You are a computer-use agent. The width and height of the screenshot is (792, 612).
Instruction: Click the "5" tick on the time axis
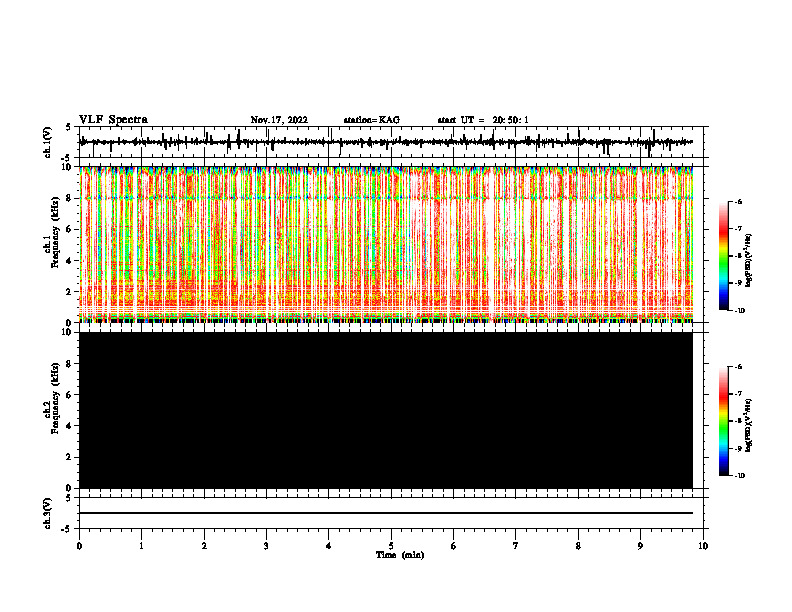pos(391,546)
